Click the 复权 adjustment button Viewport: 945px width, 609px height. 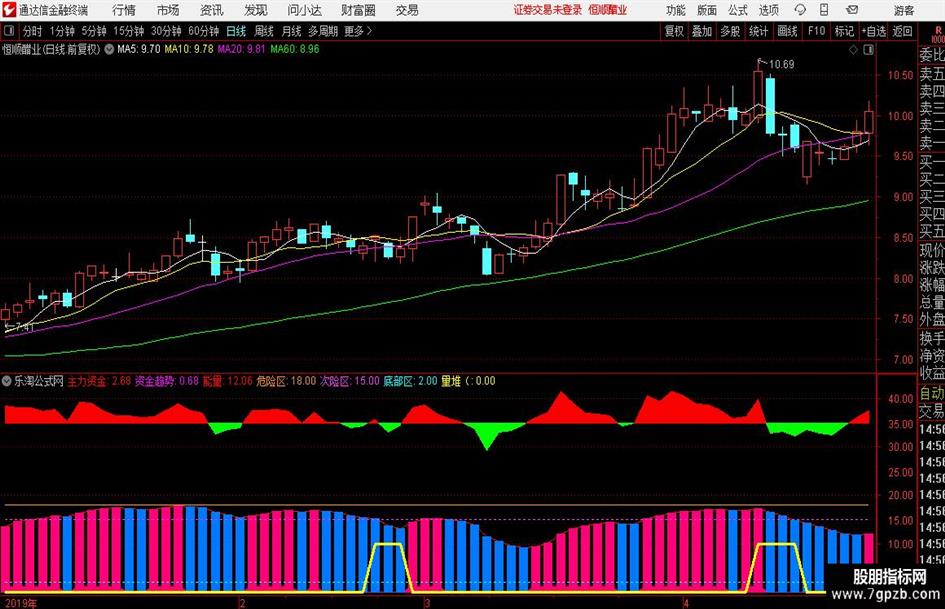(x=674, y=31)
